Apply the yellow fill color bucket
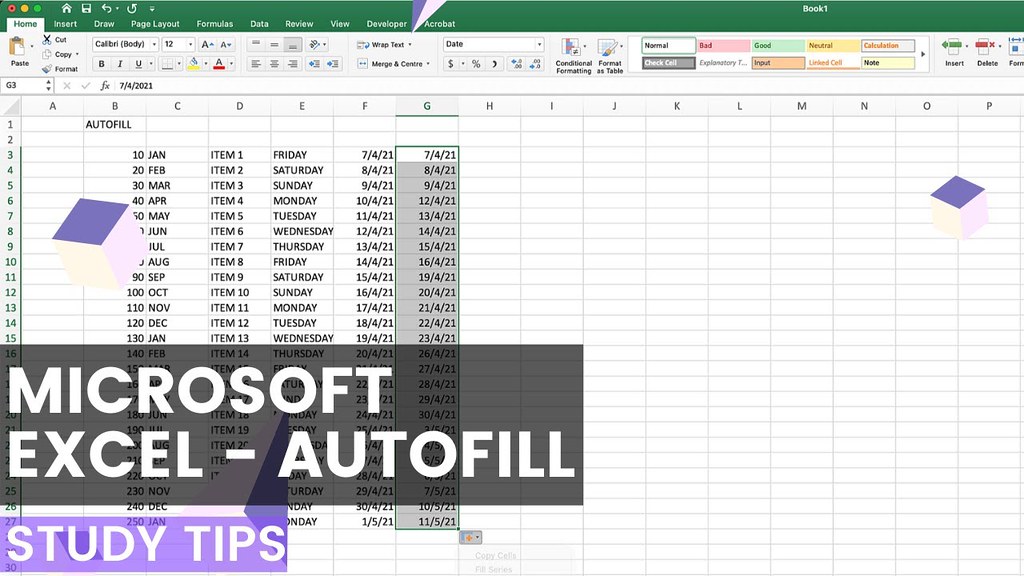Viewport: 1024px width, 576px height. click(193, 64)
